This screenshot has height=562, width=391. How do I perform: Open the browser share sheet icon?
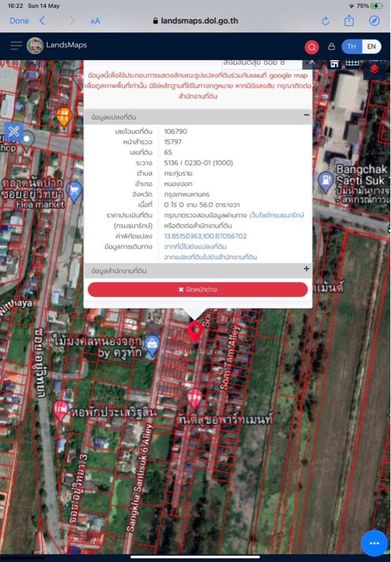349,20
